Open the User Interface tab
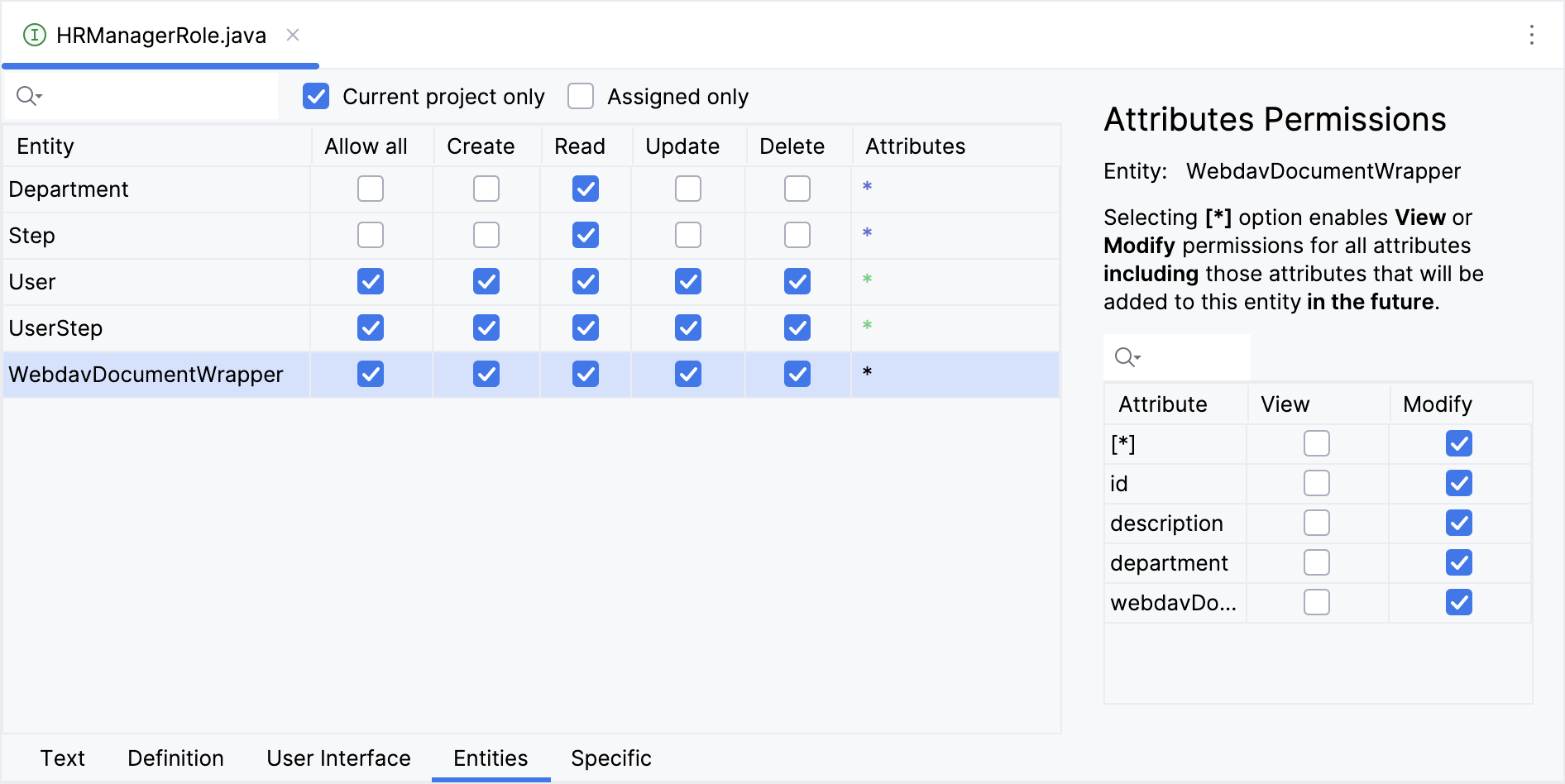Viewport: 1565px width, 784px height. click(x=338, y=758)
